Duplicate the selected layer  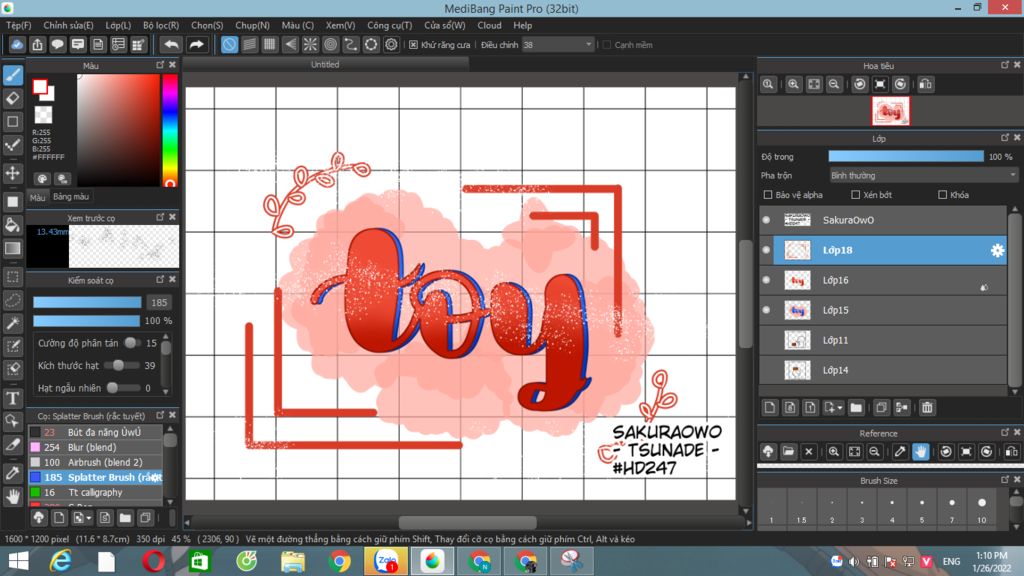pos(881,408)
